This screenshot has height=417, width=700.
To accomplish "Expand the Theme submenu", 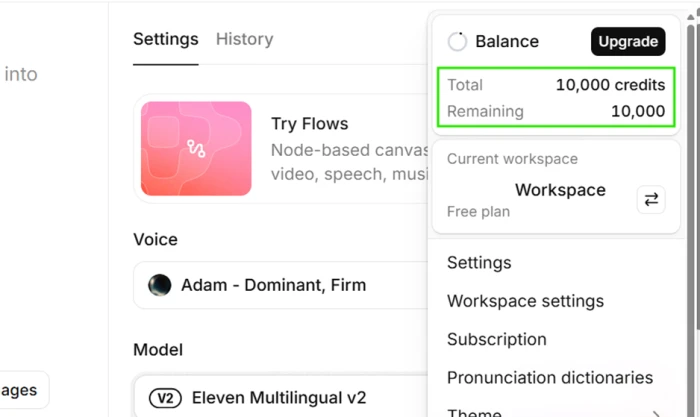I will [x=554, y=411].
